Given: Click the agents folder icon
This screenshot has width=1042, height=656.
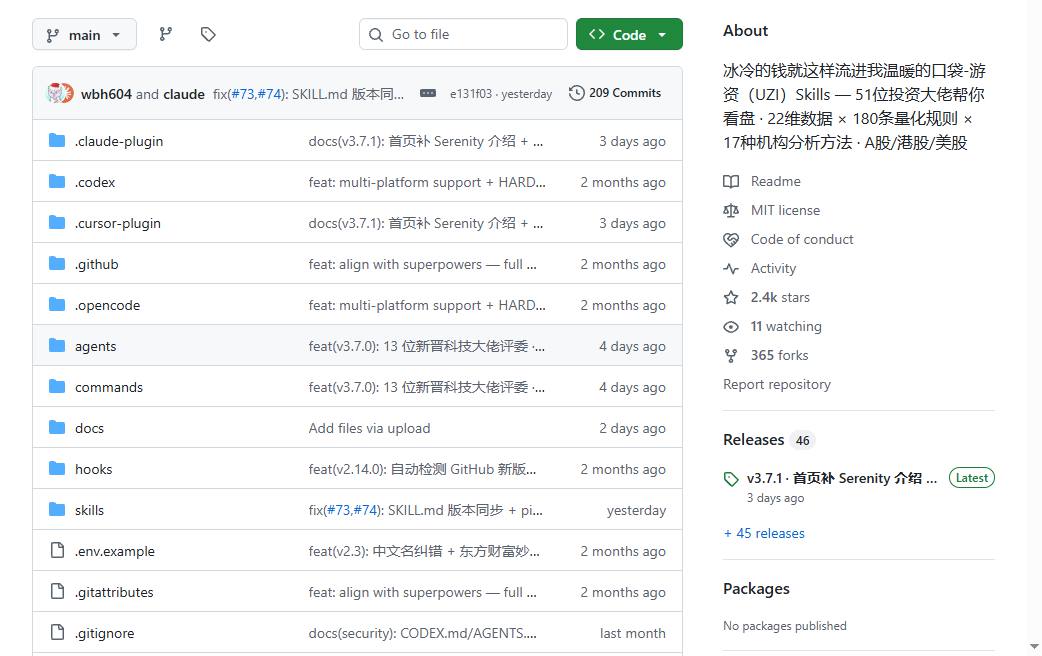Looking at the screenshot, I should coord(57,346).
